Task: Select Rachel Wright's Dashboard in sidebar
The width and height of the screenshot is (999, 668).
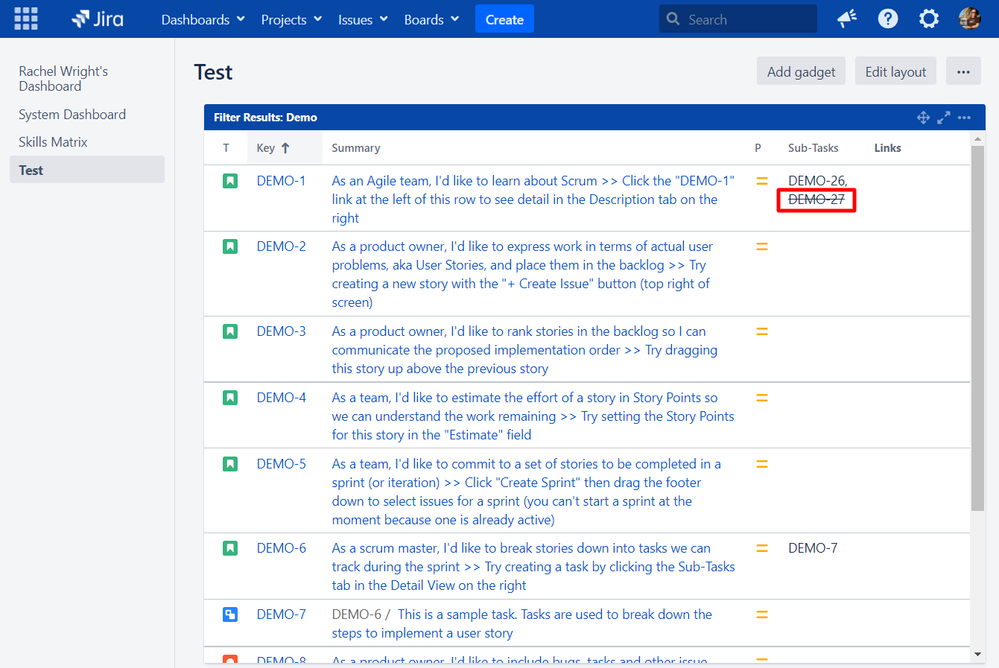Action: [63, 78]
